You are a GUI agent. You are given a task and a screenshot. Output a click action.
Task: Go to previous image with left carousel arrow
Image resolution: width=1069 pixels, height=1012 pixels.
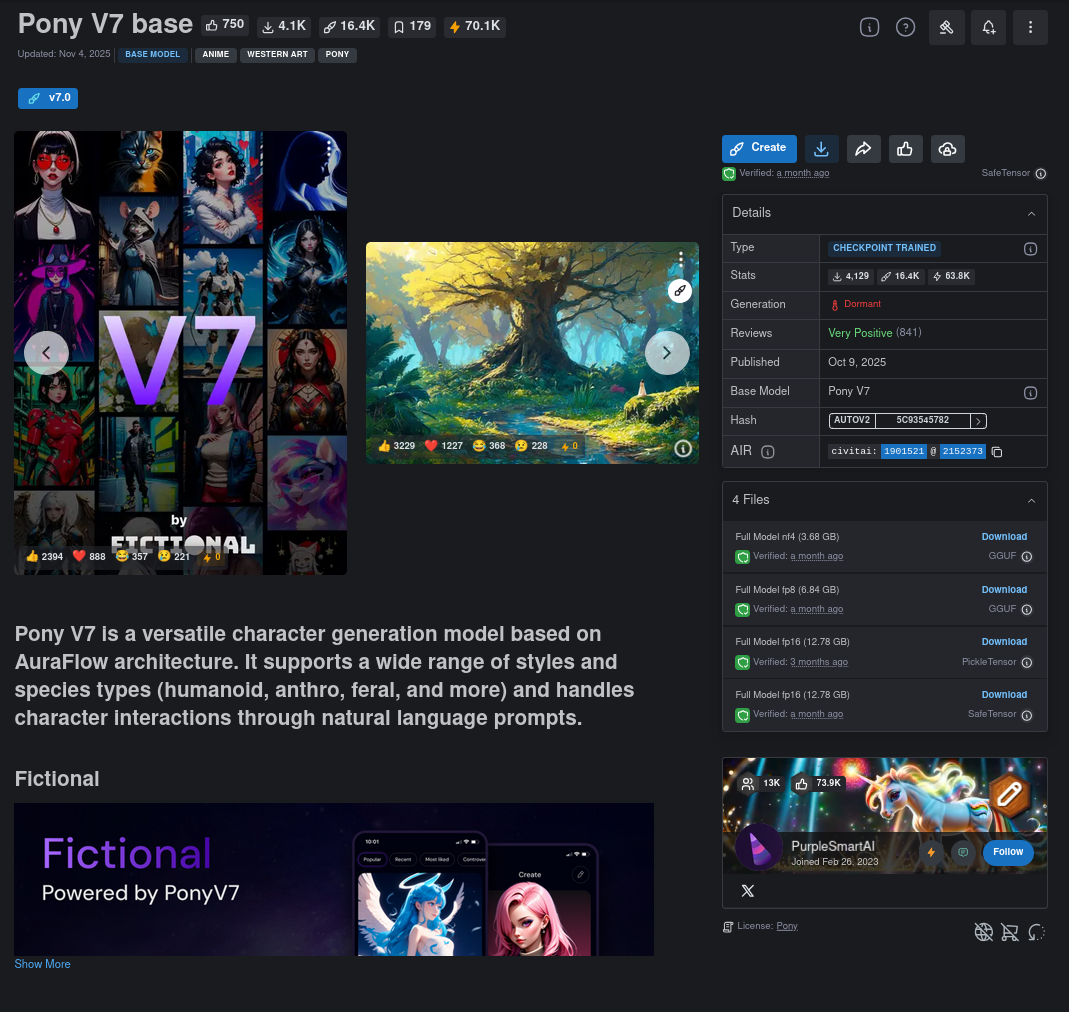tap(46, 353)
